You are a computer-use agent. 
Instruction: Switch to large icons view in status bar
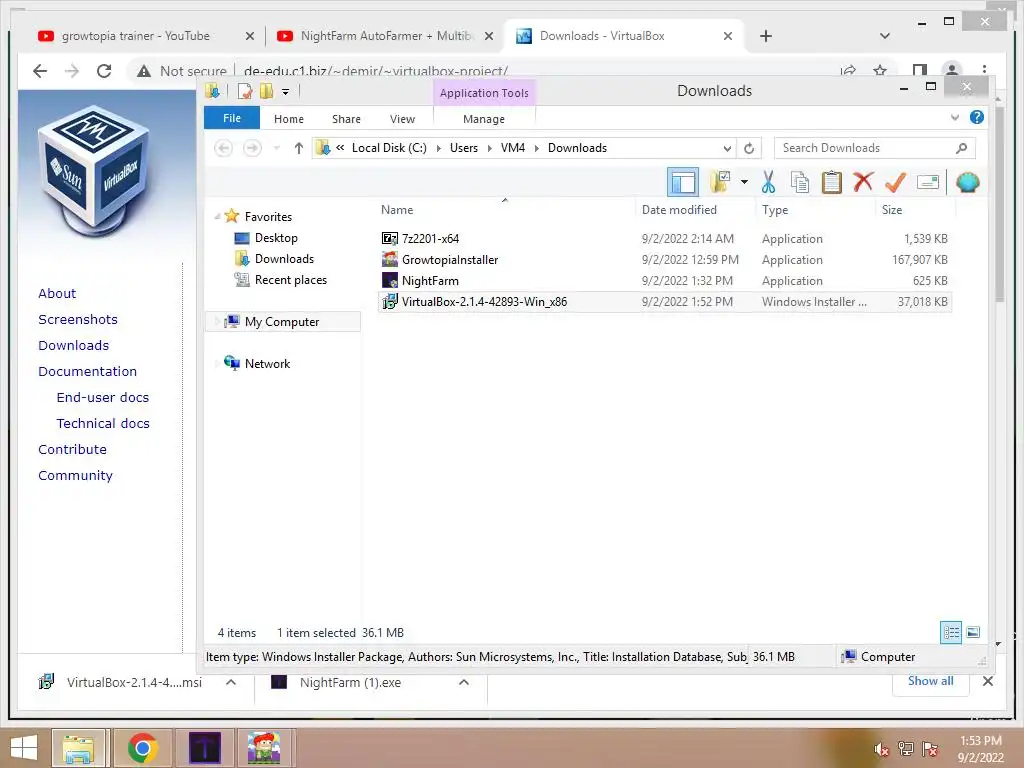tap(973, 632)
